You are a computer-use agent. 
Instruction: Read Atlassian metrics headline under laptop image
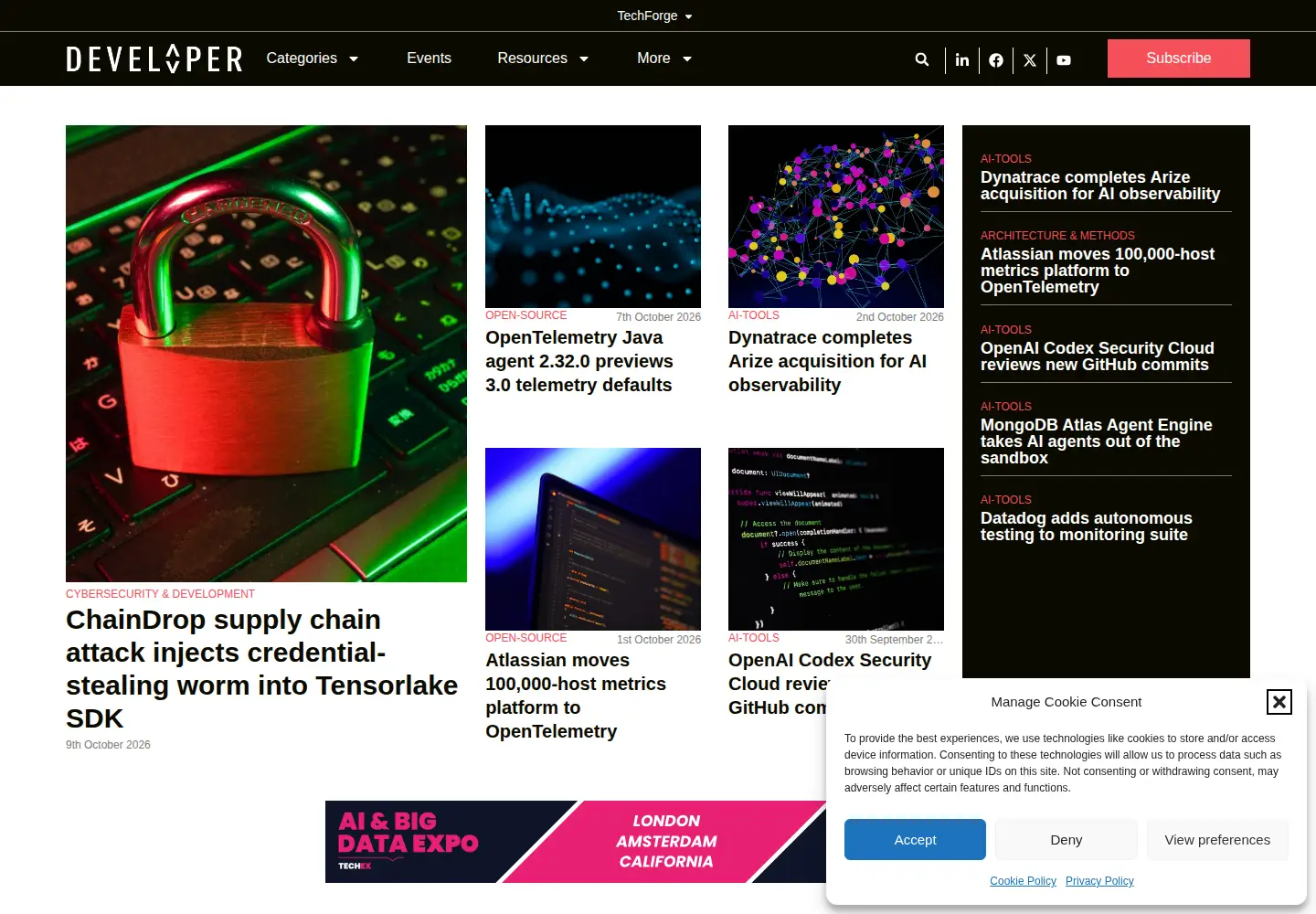tap(576, 696)
